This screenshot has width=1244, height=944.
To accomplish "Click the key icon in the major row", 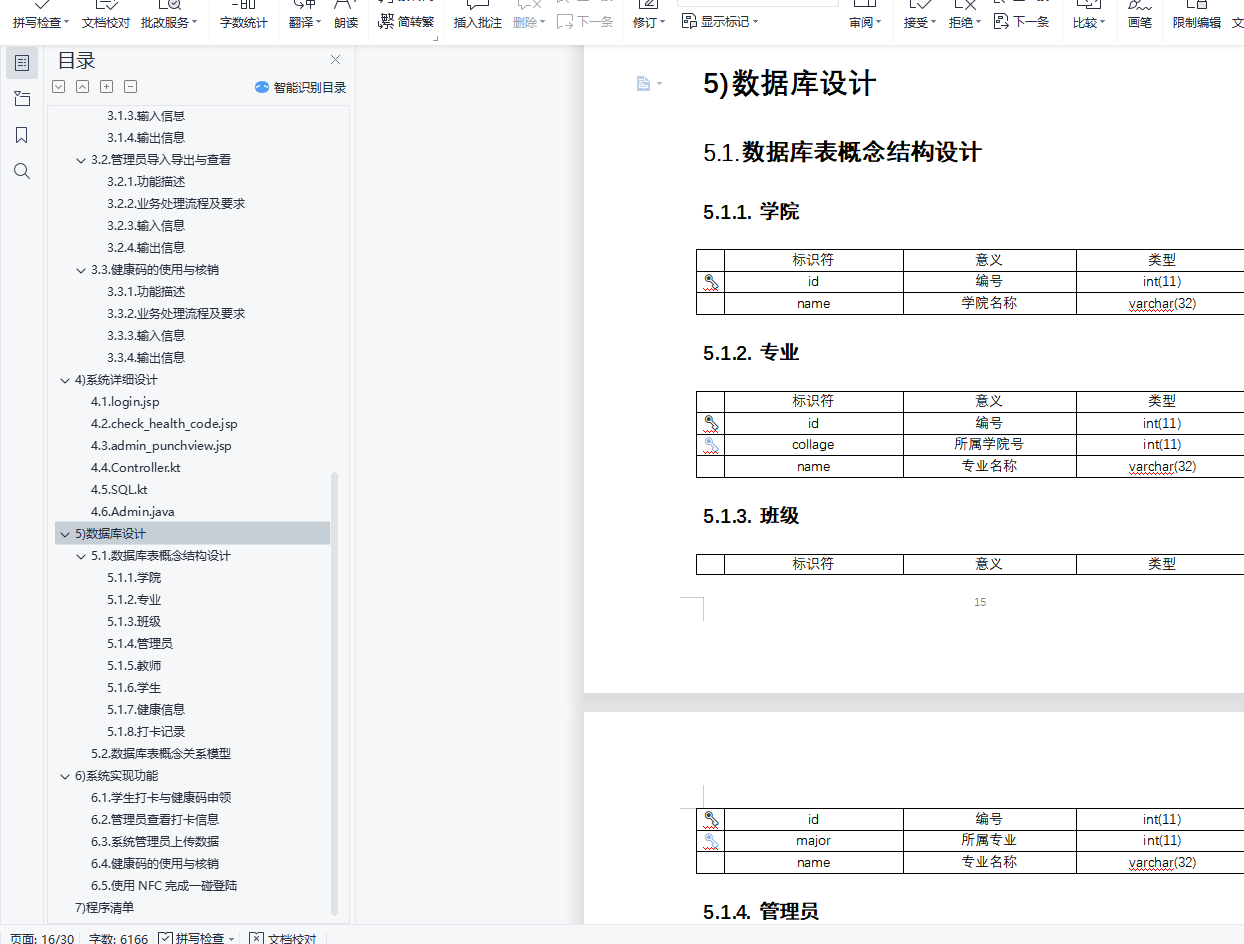I will coord(711,841).
